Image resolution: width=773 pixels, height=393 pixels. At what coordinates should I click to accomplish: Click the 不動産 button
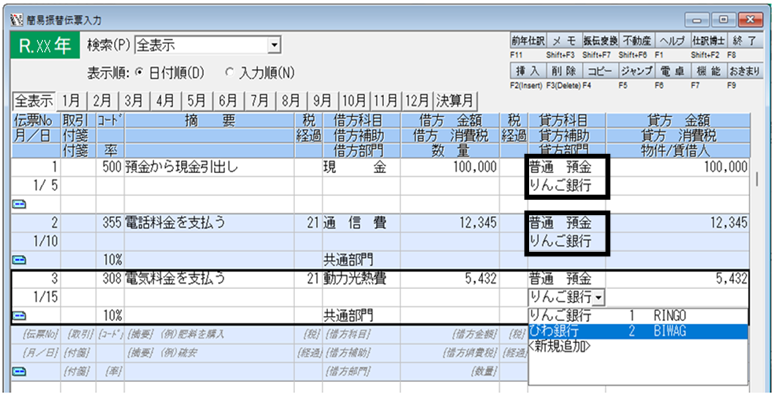(636, 41)
